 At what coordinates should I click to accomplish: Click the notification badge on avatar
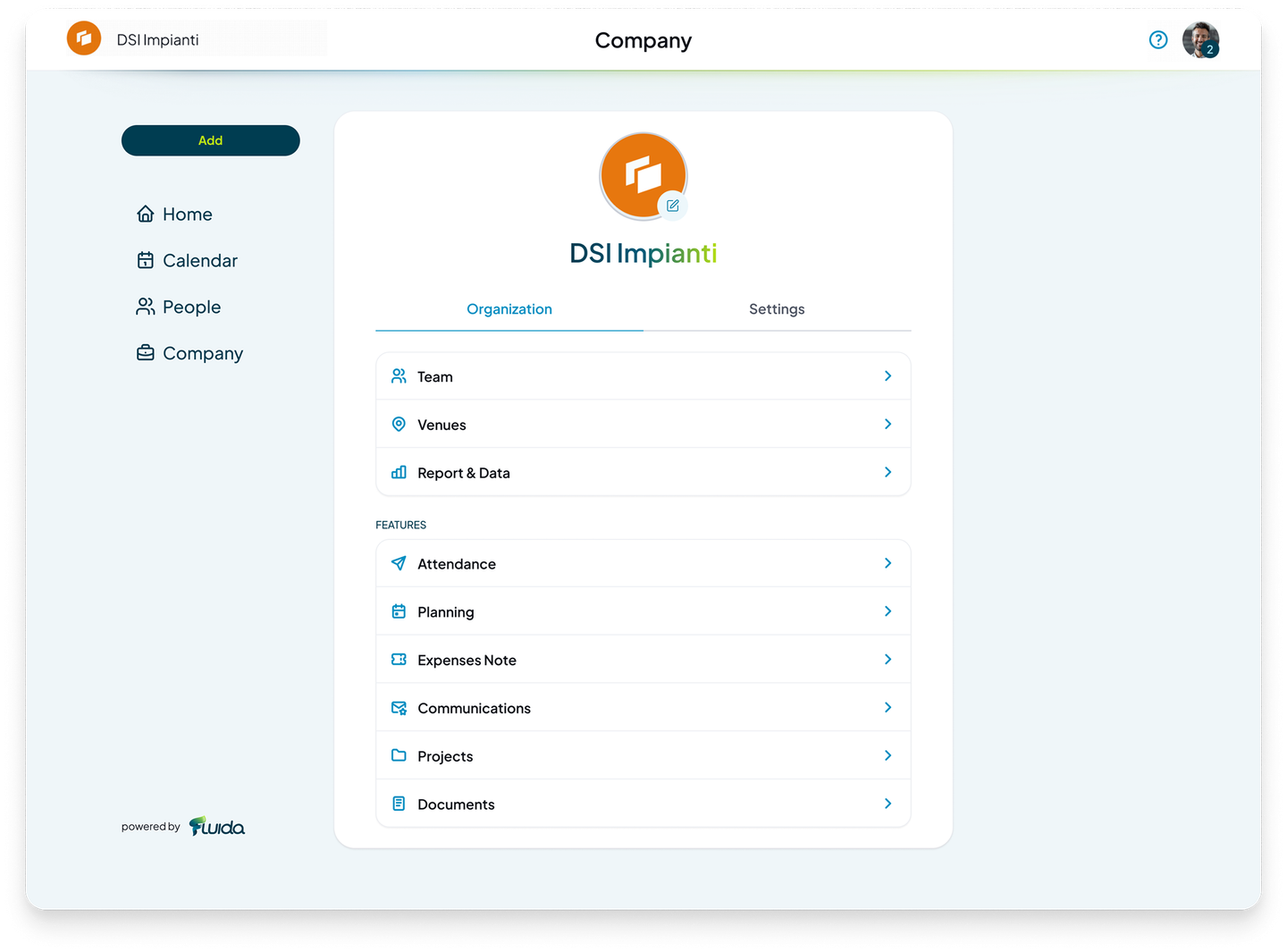click(x=1210, y=50)
